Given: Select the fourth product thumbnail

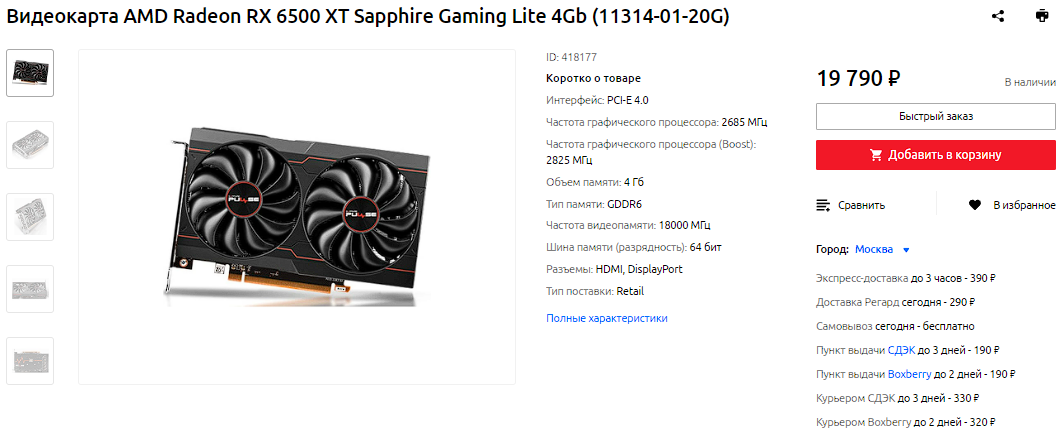Looking at the screenshot, I should [x=30, y=289].
